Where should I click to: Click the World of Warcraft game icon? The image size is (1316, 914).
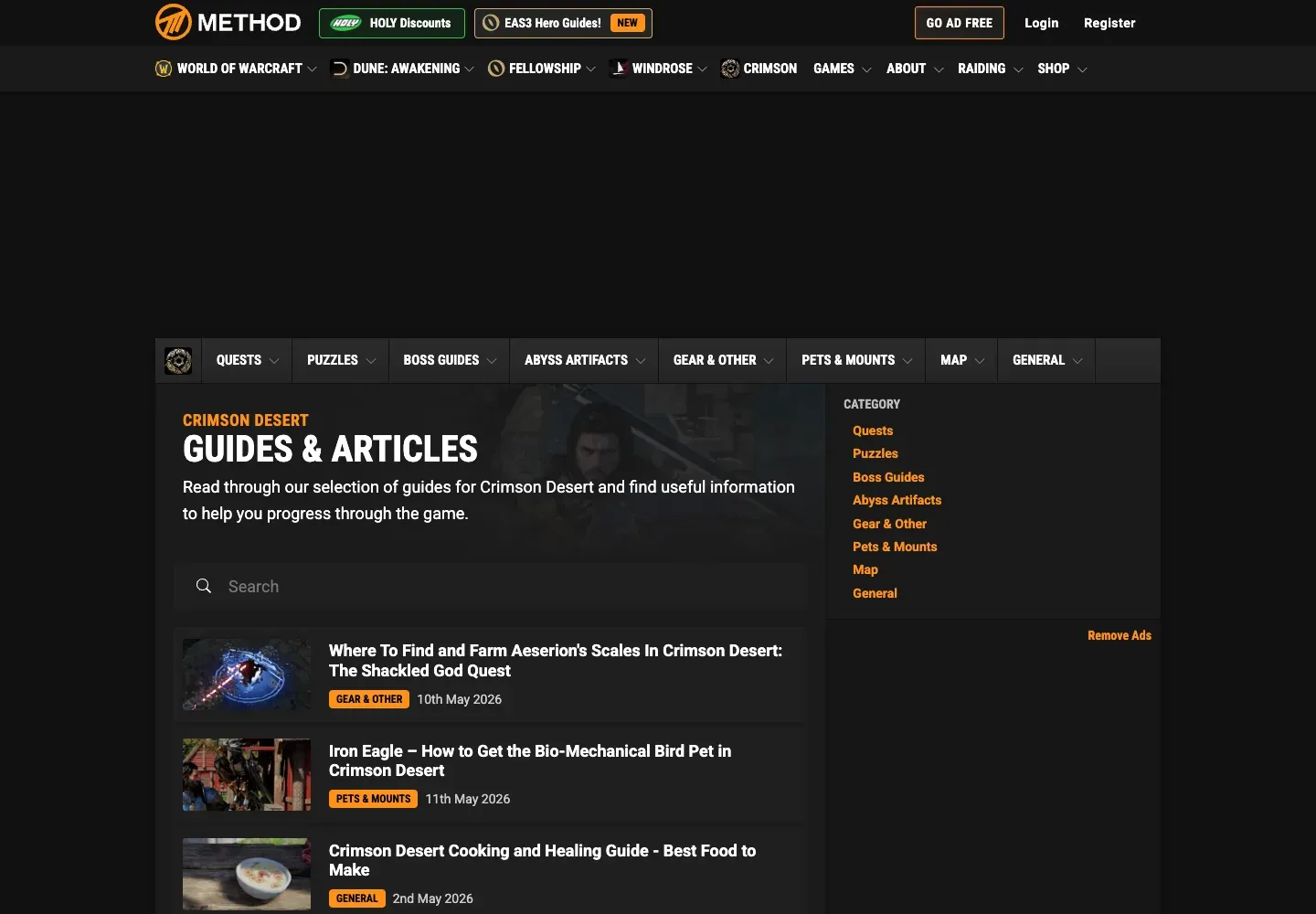click(x=164, y=69)
